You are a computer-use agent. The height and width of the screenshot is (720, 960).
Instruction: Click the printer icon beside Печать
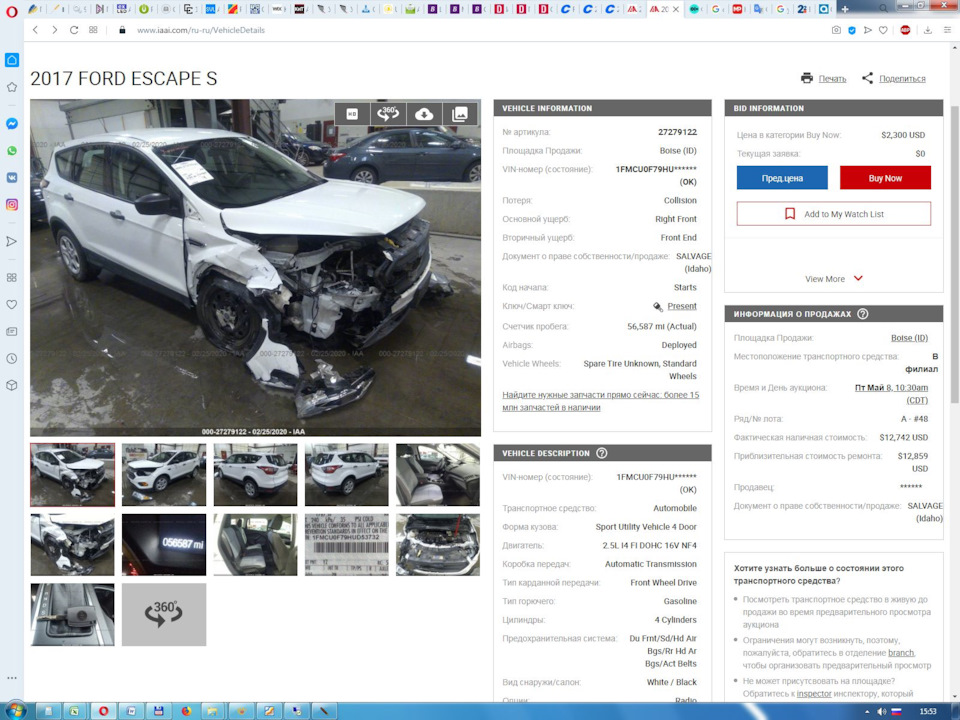[x=807, y=78]
